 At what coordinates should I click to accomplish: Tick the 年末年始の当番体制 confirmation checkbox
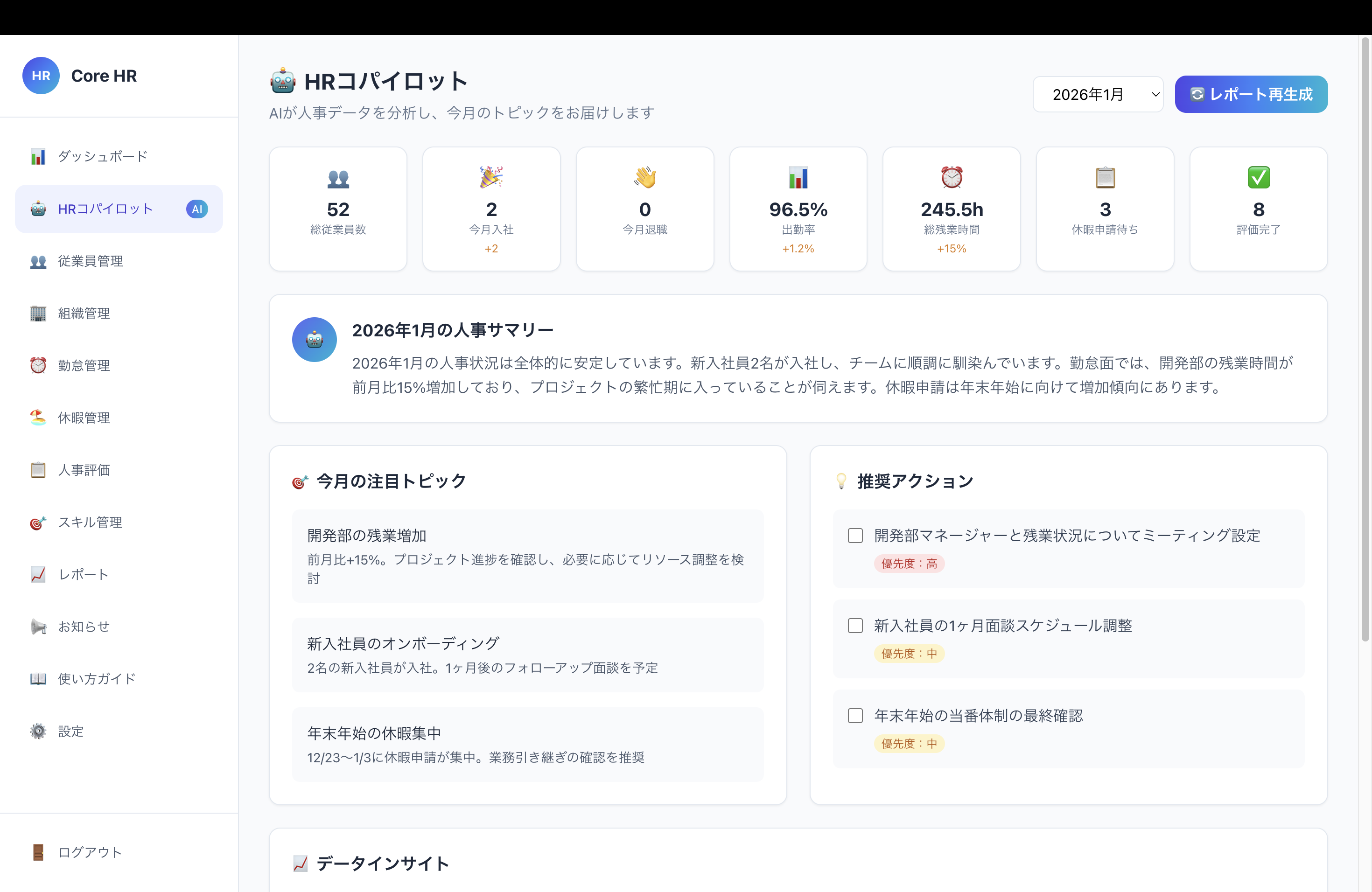[855, 716]
